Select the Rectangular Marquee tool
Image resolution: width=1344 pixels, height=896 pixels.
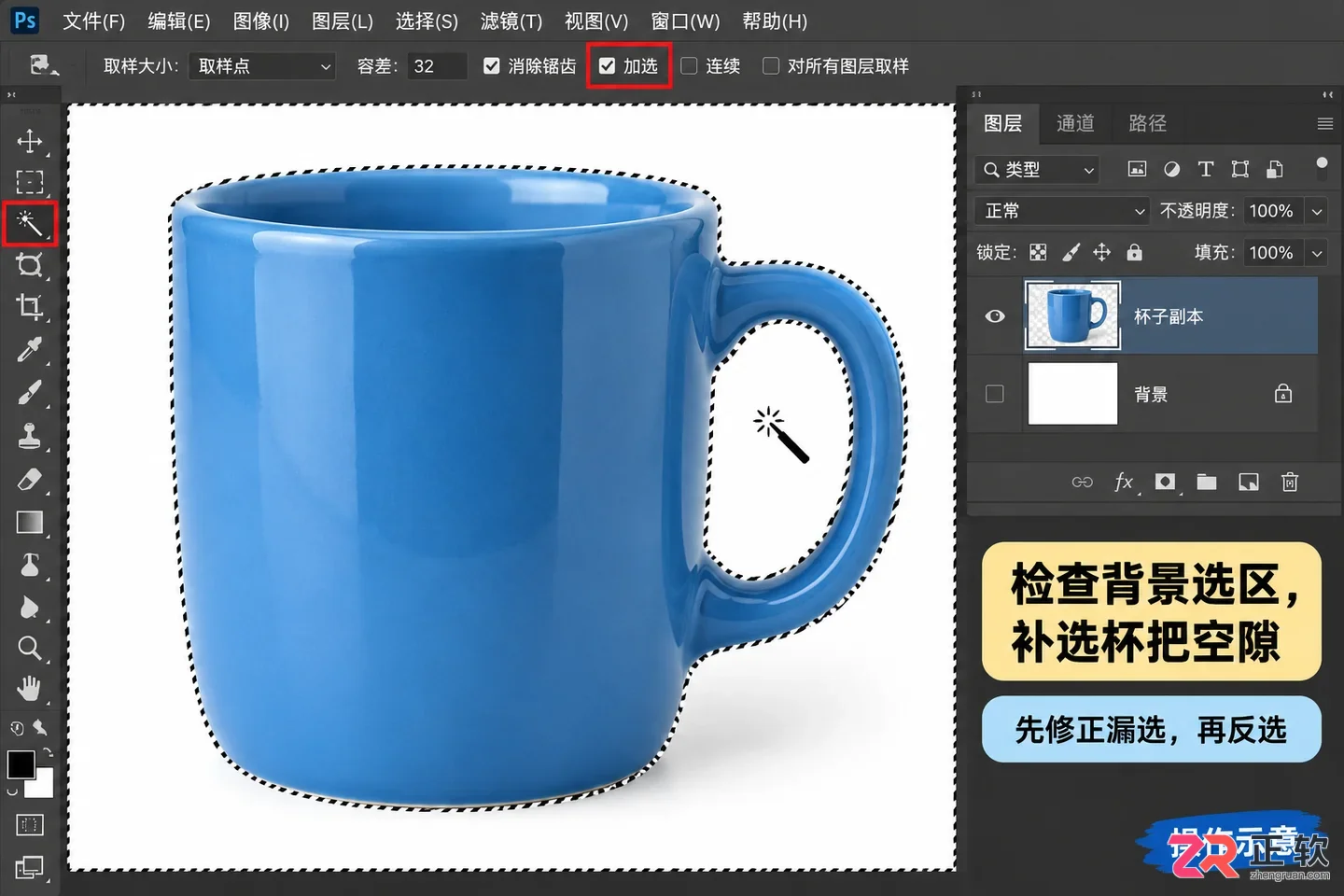29,182
